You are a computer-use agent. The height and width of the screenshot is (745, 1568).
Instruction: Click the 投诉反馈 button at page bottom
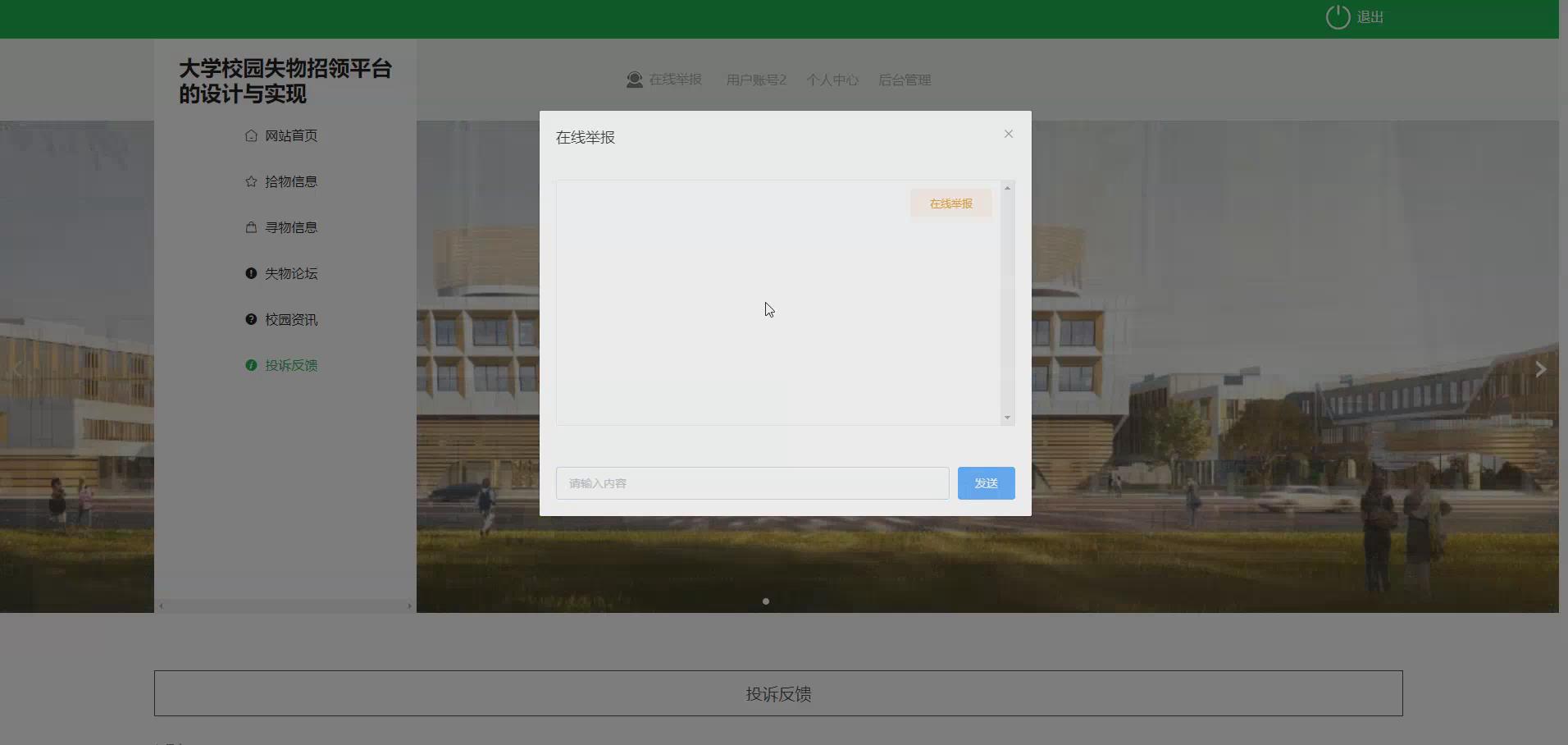coord(777,693)
